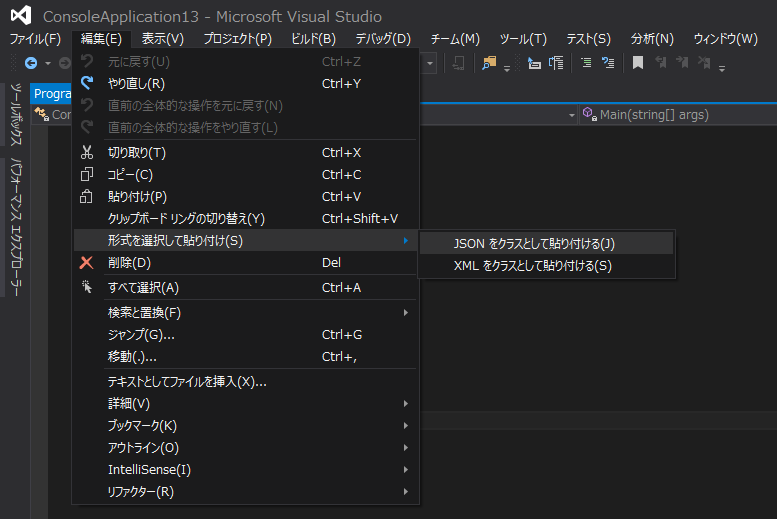Open the ファイル(F) menu
Screen dimensions: 777x519
coord(35,39)
